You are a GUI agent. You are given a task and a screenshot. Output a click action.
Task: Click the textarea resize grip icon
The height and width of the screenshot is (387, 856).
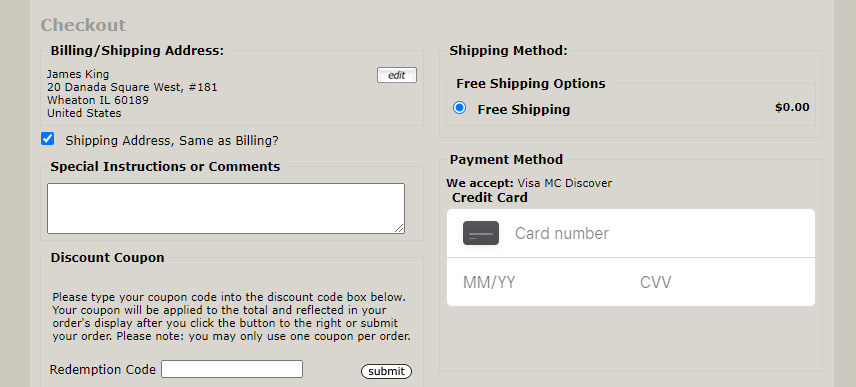coord(400,228)
